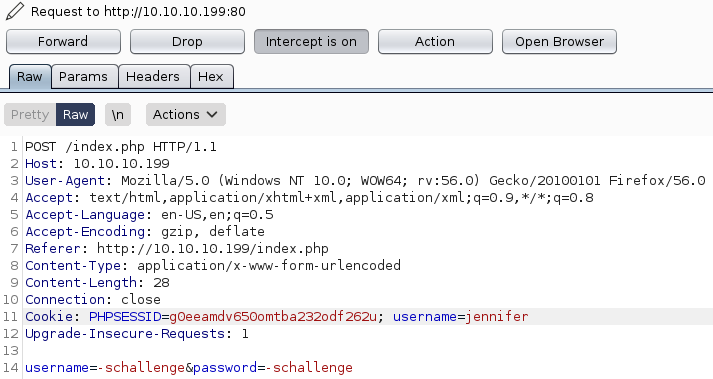Toggle the Intercept is on button

pos(311,42)
